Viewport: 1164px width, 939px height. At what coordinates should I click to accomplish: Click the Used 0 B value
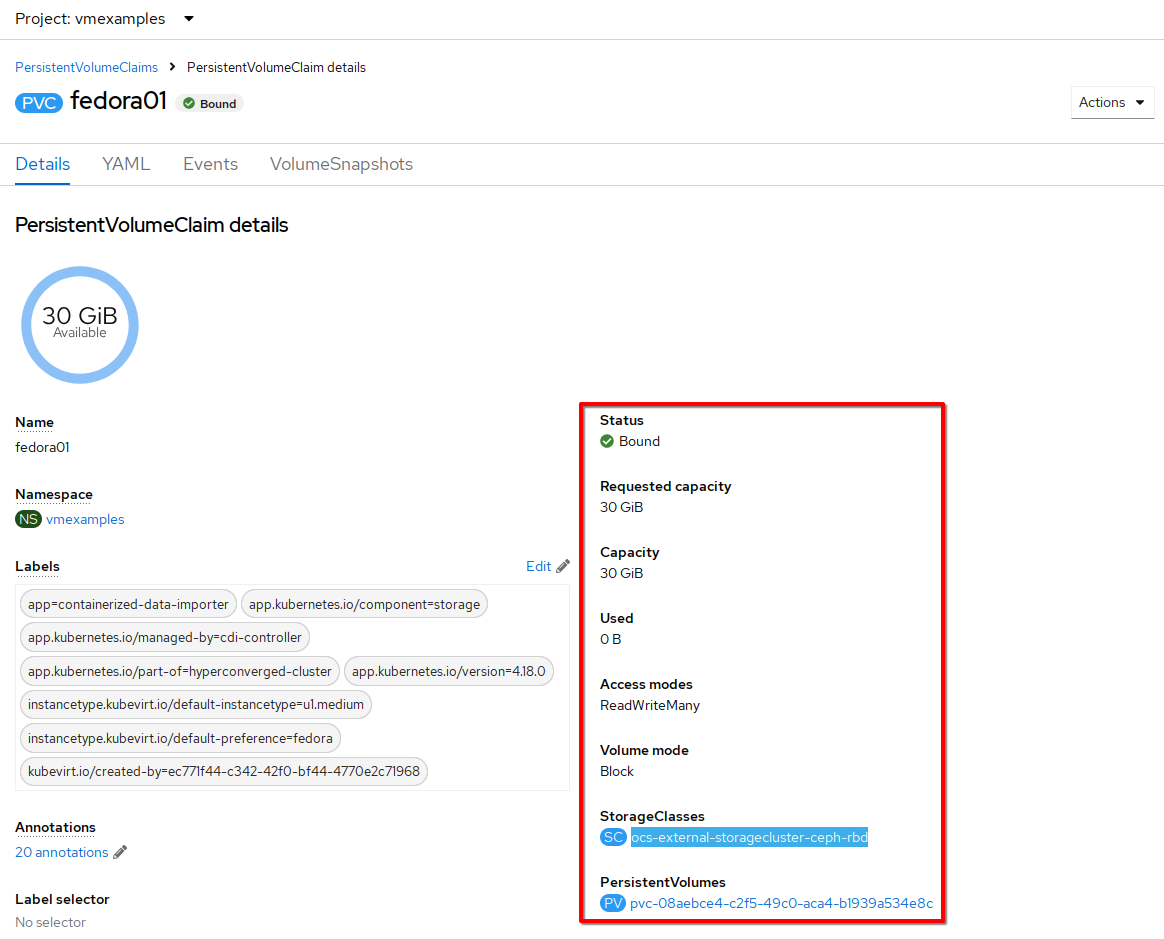coord(610,640)
